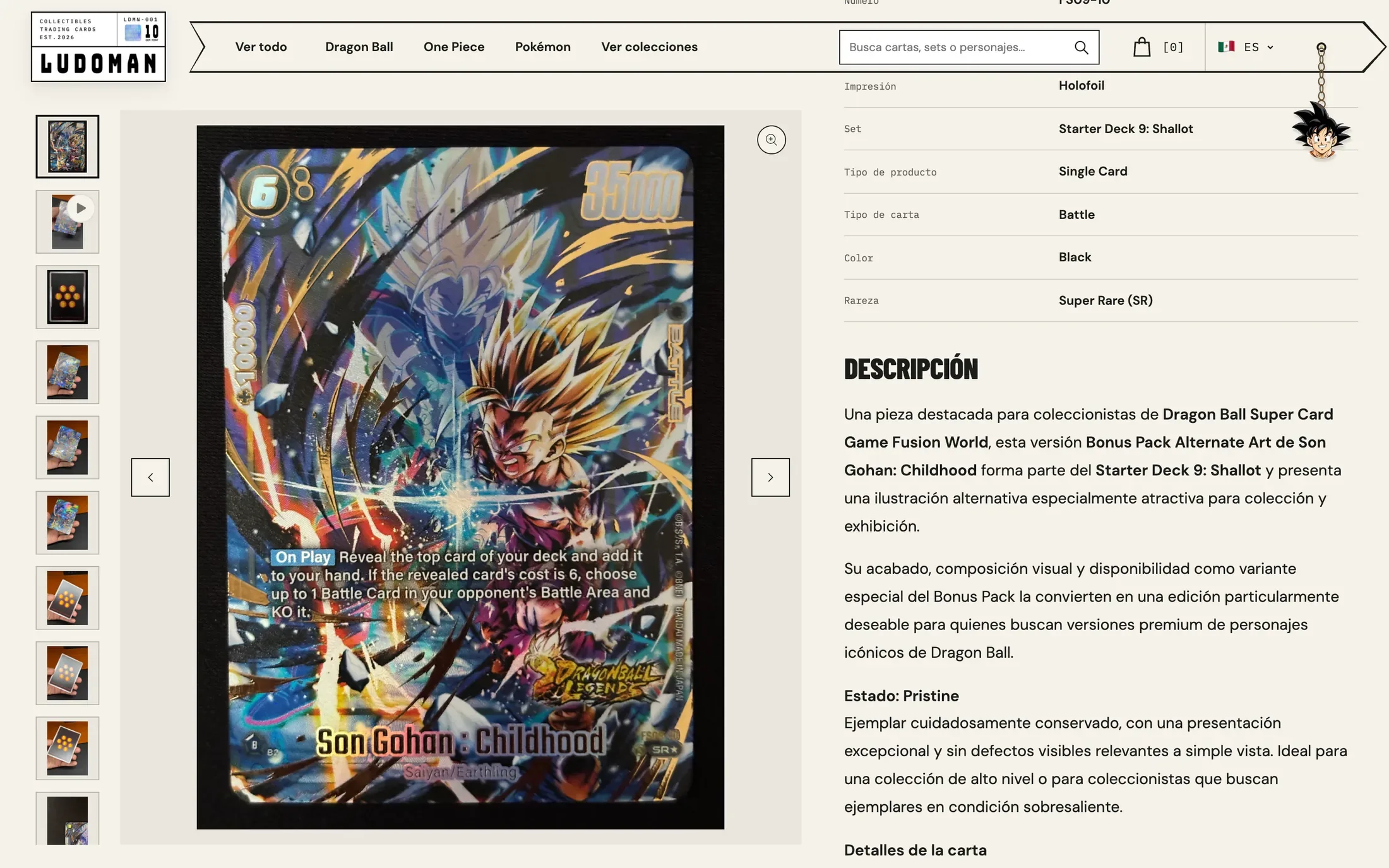
Task: Go to next image with right arrow
Action: pyautogui.click(x=770, y=477)
